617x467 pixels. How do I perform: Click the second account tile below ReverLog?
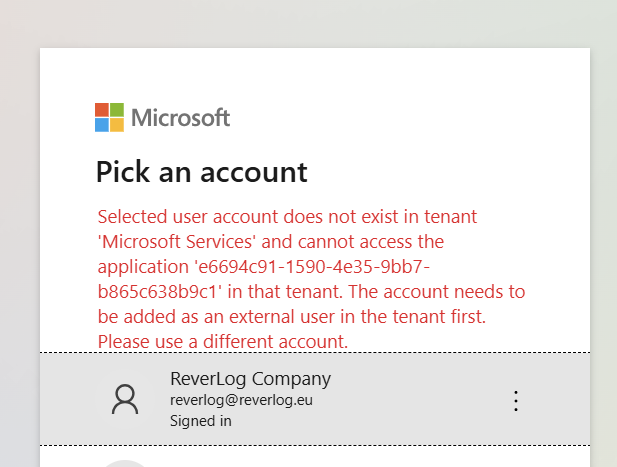tap(315, 457)
